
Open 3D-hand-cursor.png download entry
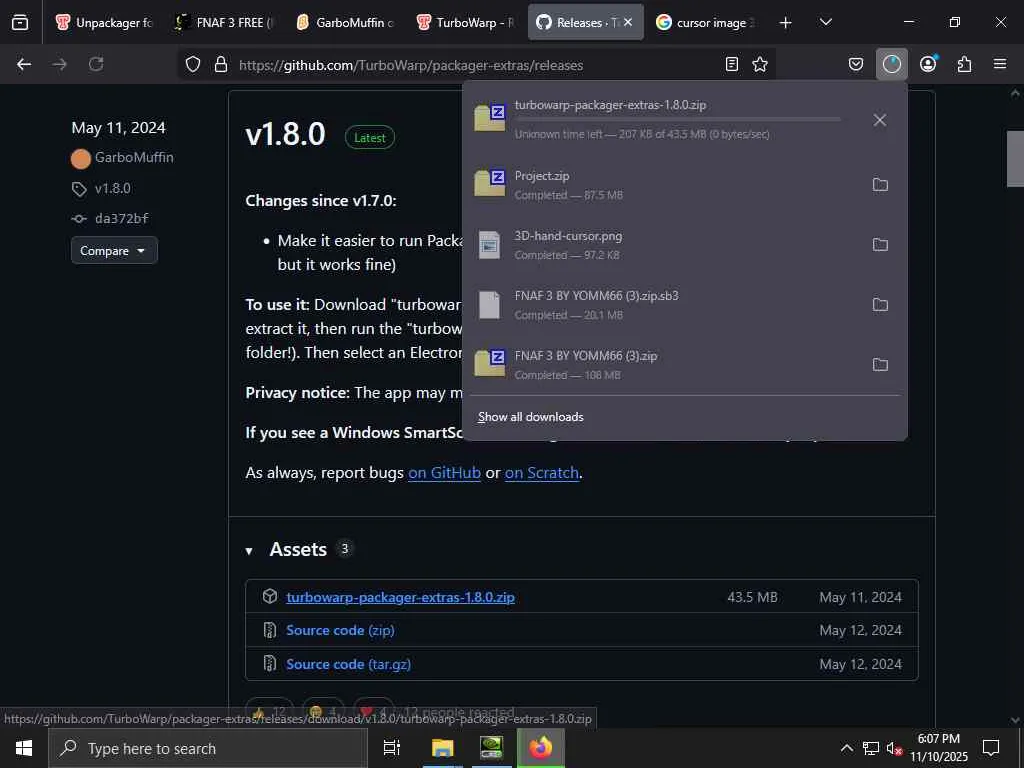[663, 245]
